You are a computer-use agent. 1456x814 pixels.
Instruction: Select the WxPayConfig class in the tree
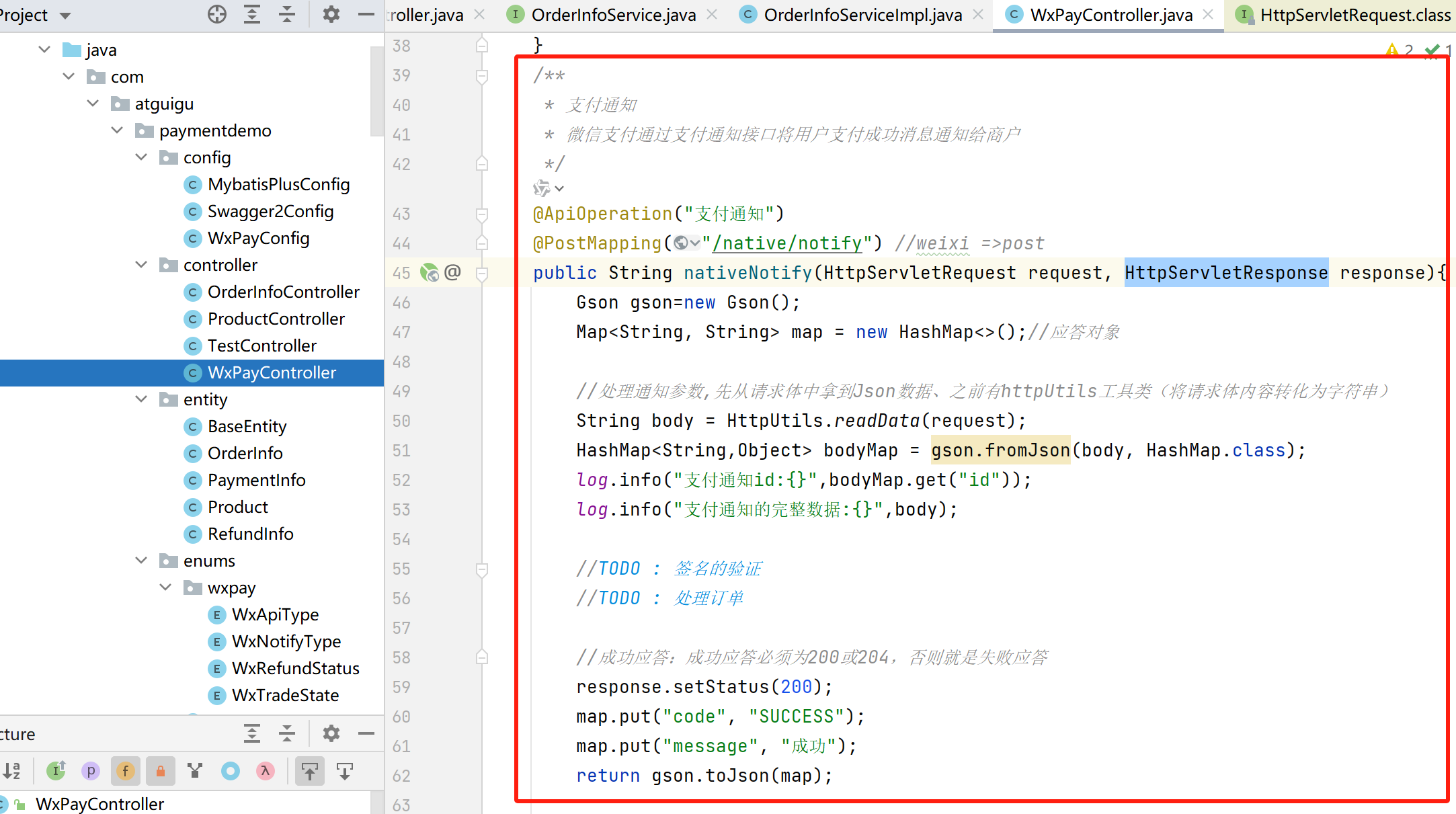pos(258,238)
